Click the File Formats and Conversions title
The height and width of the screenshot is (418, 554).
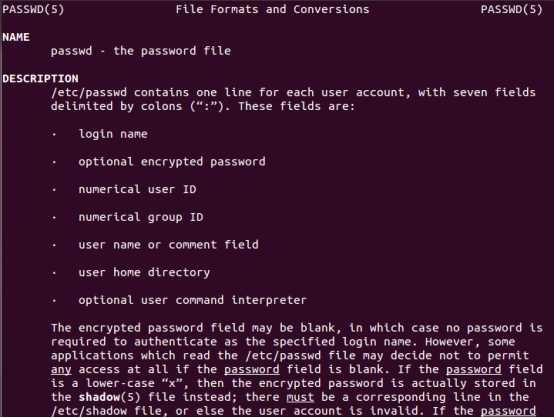click(272, 9)
